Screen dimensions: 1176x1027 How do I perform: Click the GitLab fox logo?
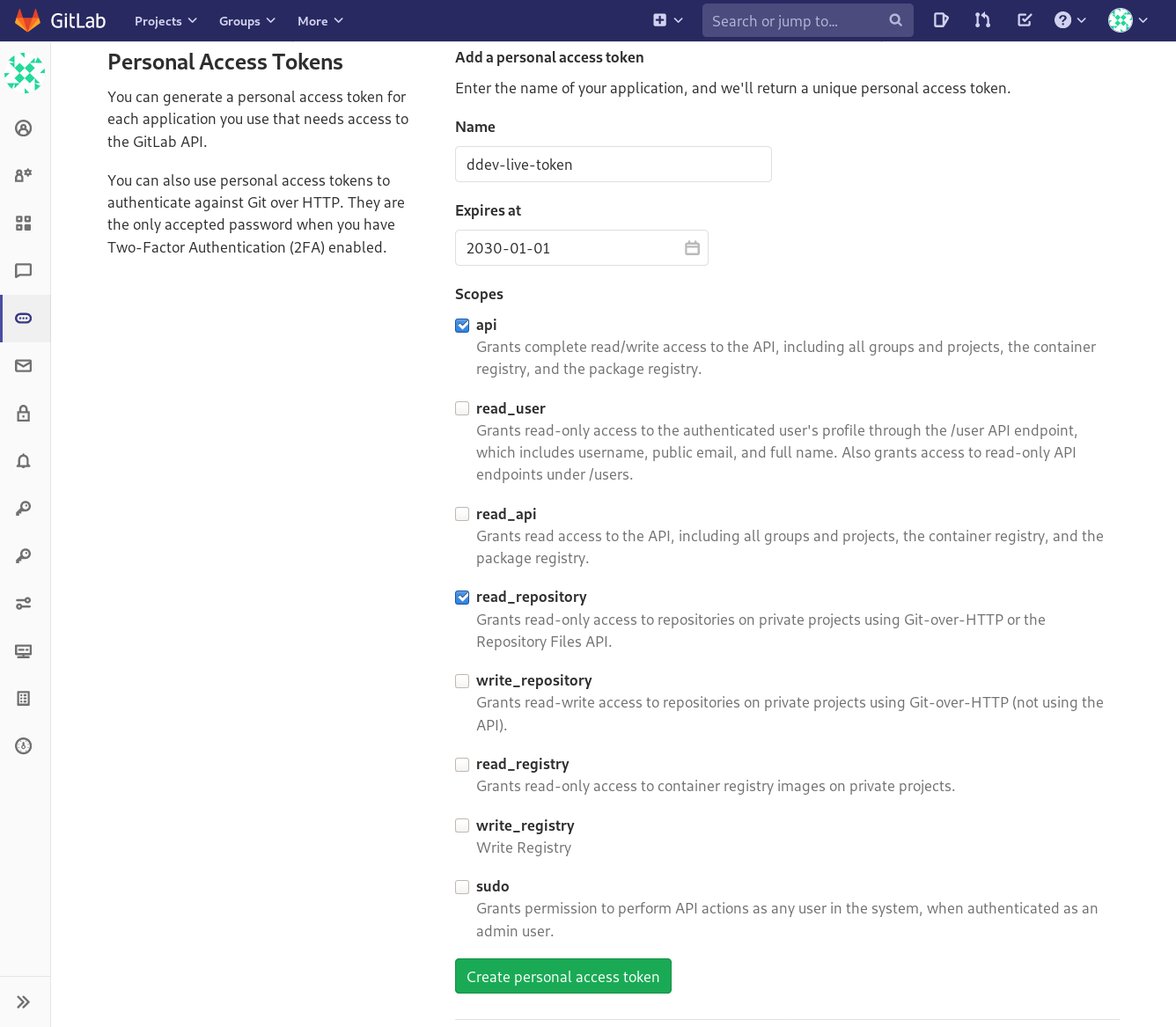tap(27, 20)
